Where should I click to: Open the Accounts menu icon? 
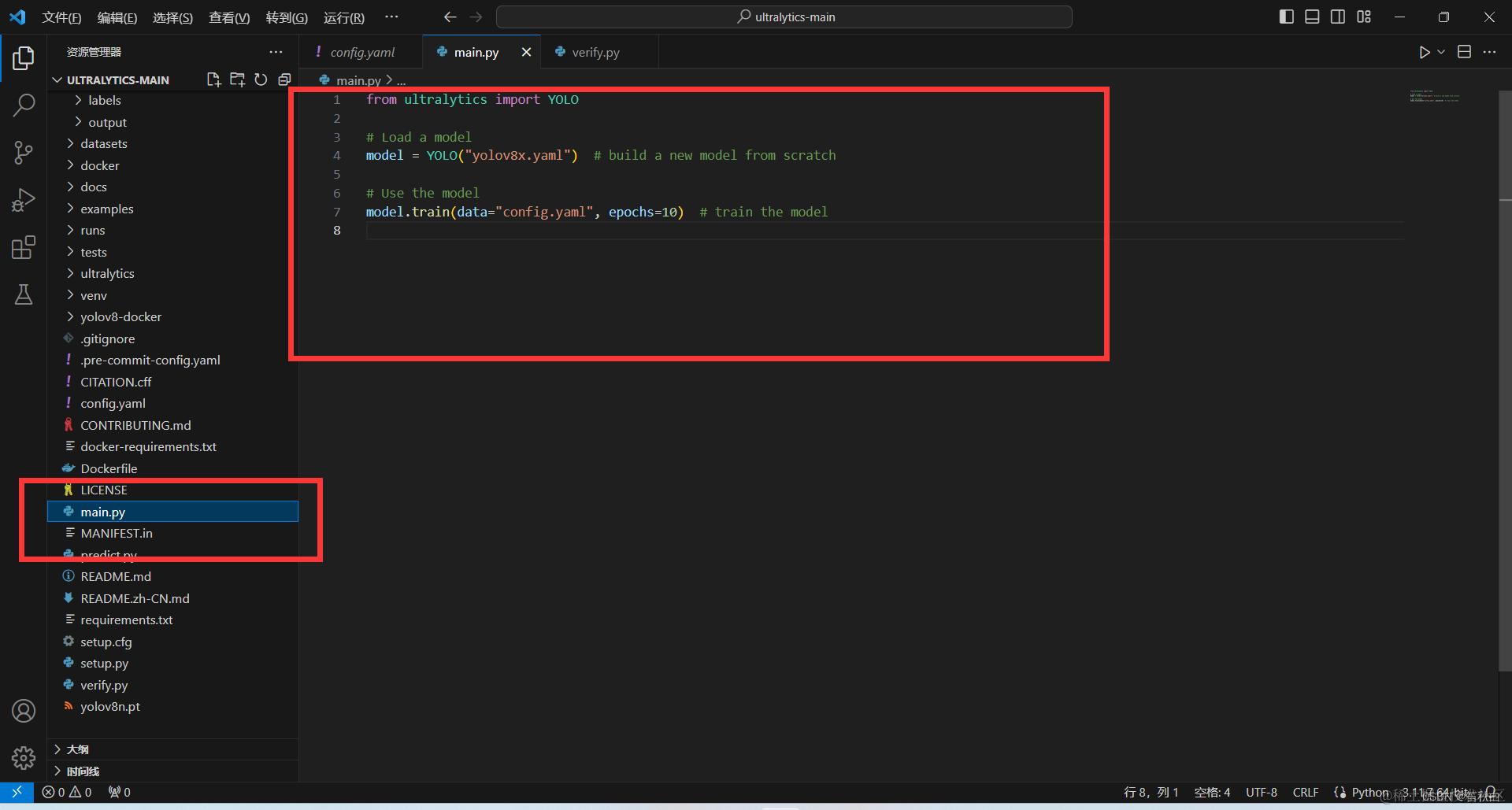pyautogui.click(x=24, y=711)
